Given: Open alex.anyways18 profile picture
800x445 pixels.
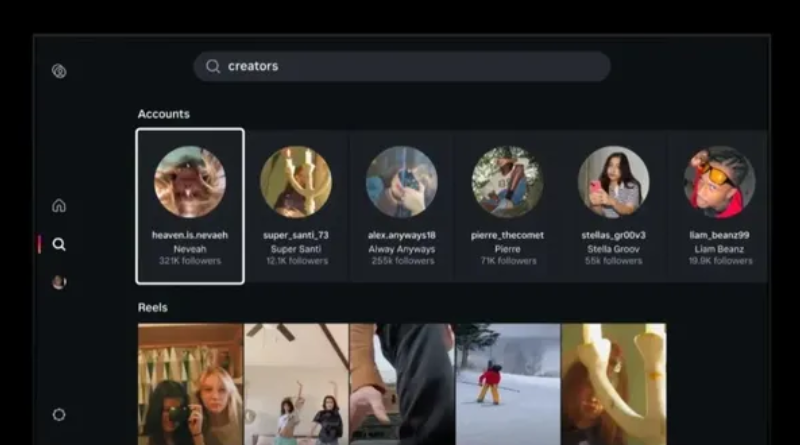Looking at the screenshot, I should pyautogui.click(x=401, y=182).
